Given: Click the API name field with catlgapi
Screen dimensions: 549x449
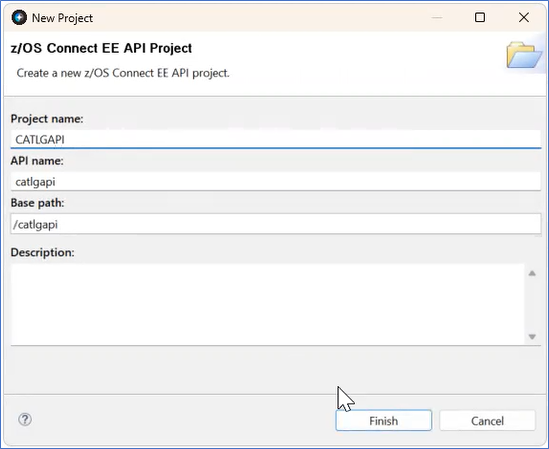Looking at the screenshot, I should point(276,182).
